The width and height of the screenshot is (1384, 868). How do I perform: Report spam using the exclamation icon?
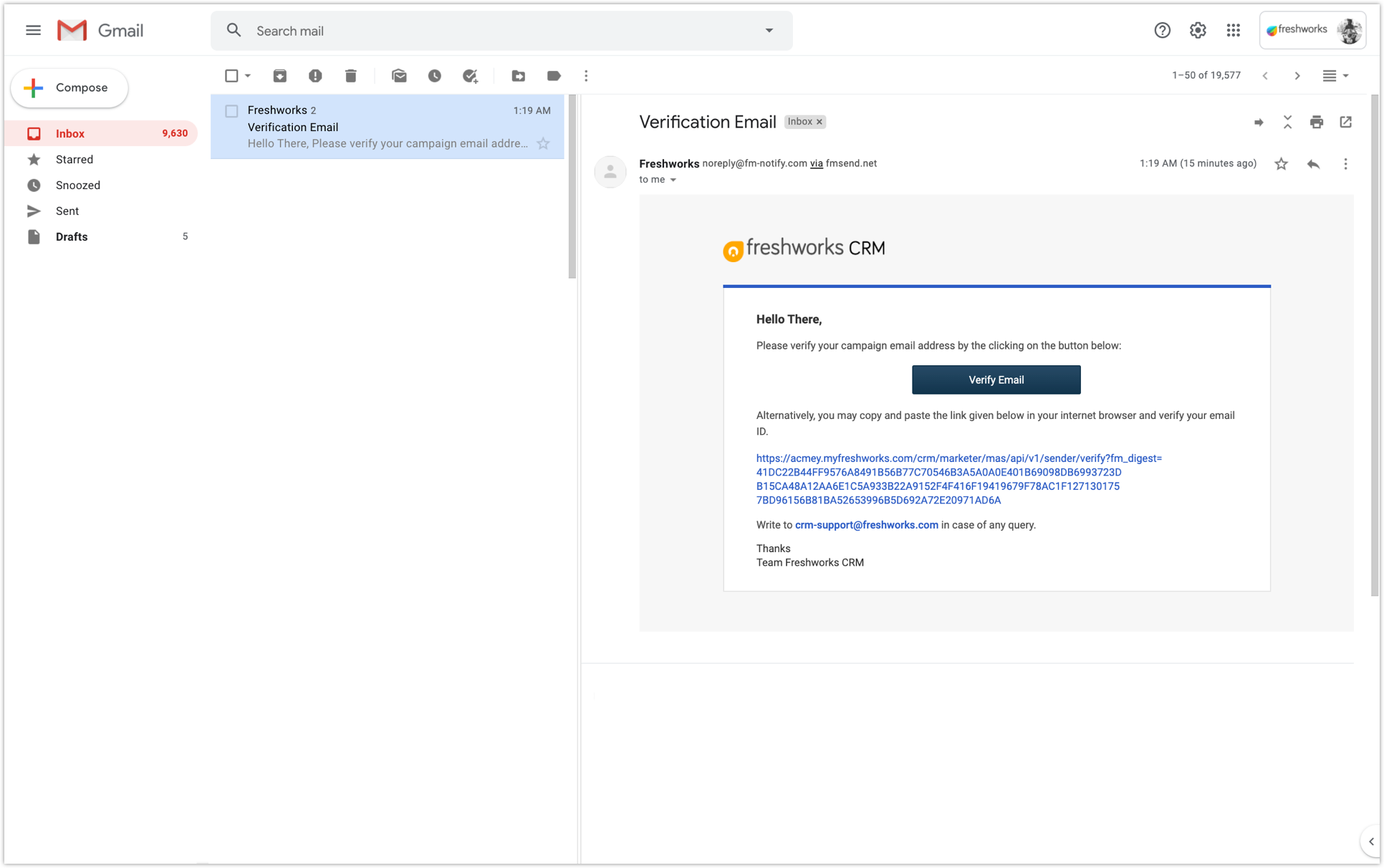pos(315,76)
